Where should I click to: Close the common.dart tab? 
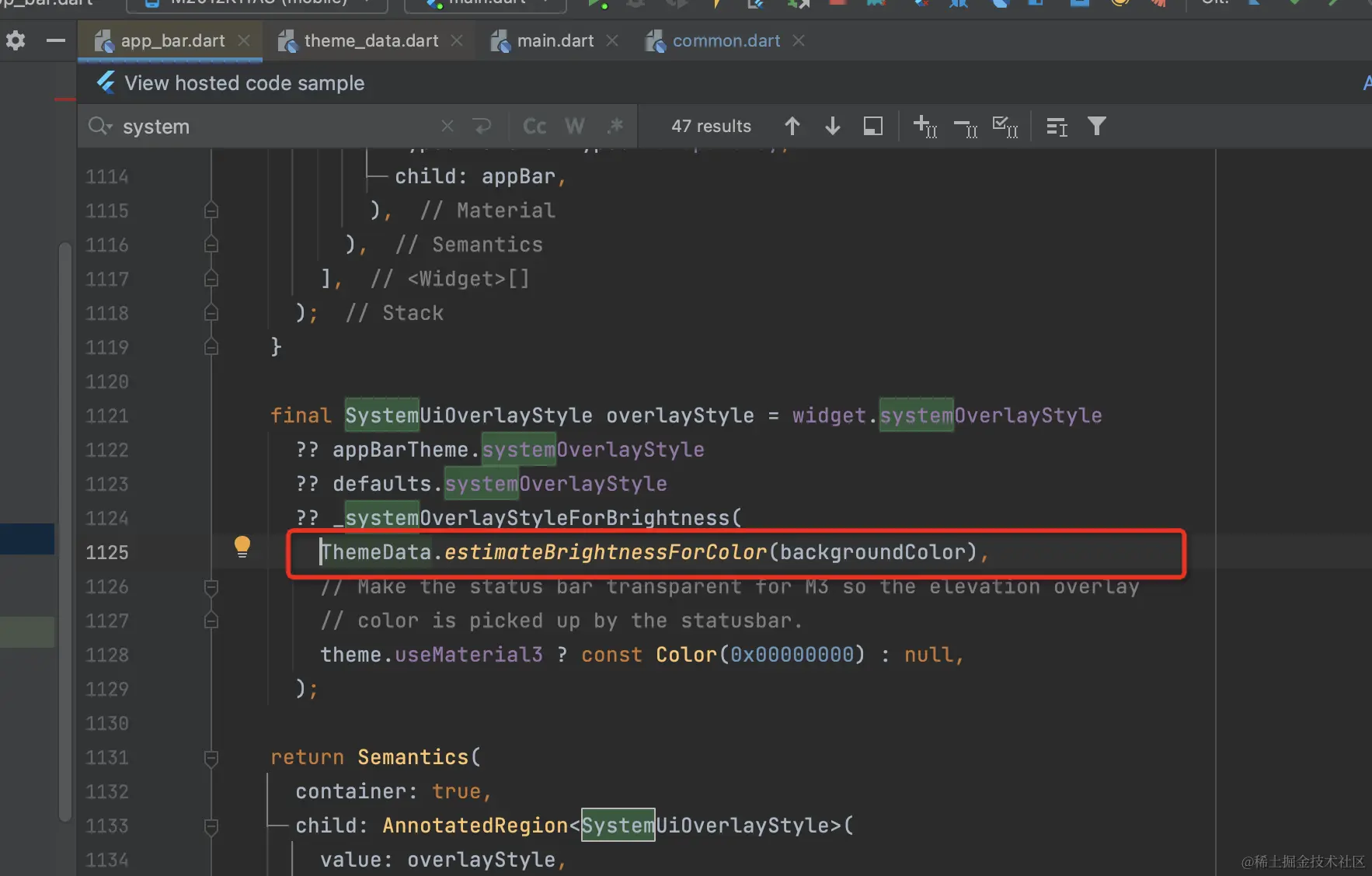799,40
